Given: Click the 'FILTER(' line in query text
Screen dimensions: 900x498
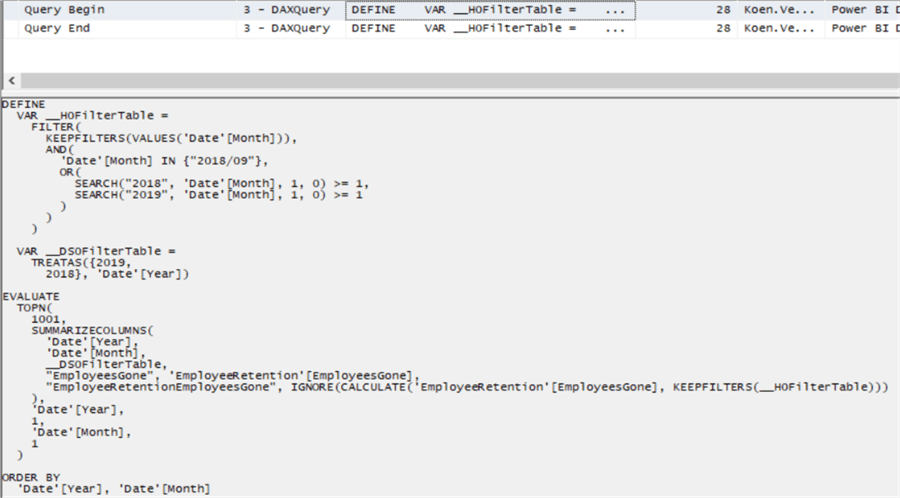Looking at the screenshot, I should pos(56,127).
